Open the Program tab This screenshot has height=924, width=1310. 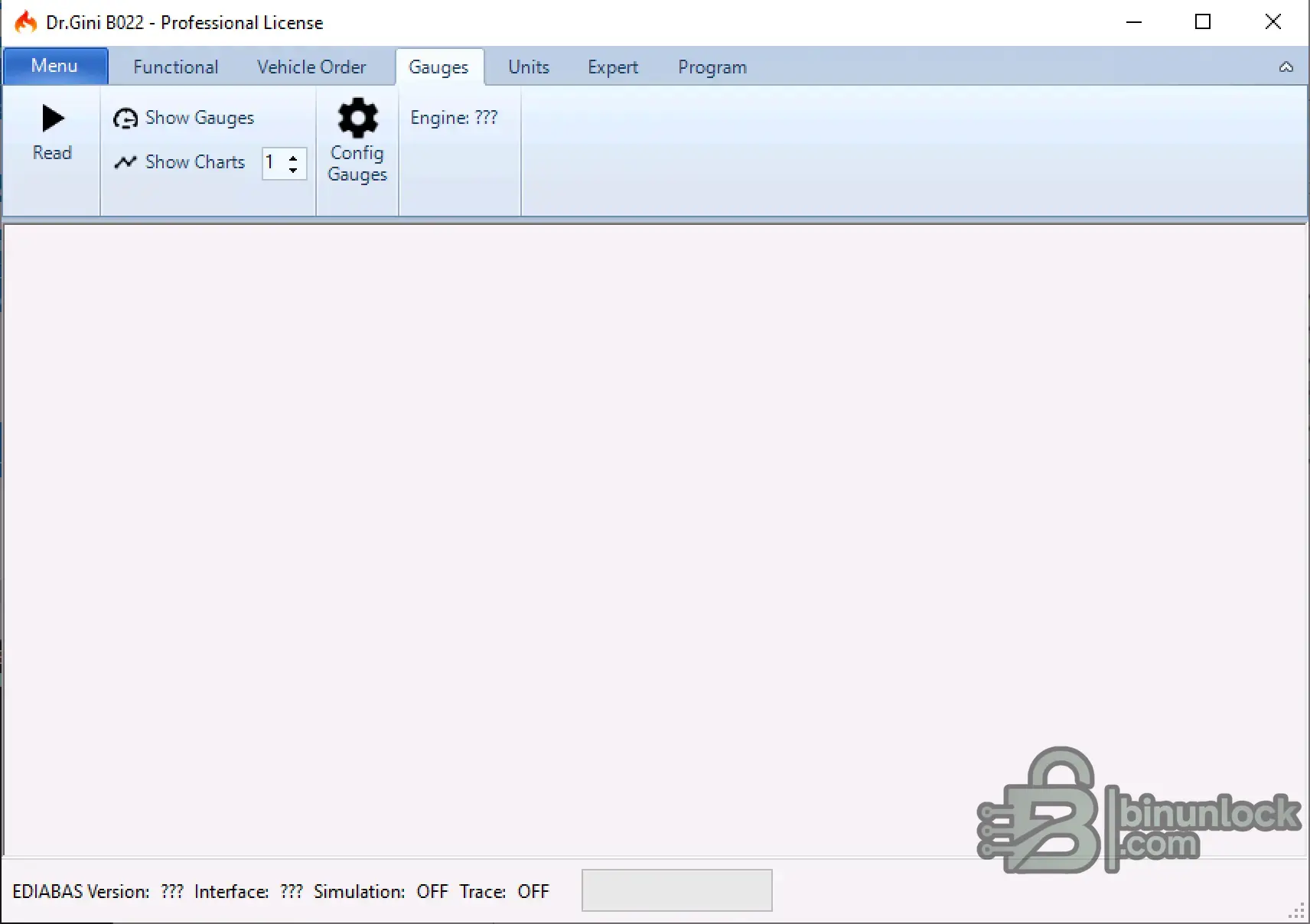(712, 67)
